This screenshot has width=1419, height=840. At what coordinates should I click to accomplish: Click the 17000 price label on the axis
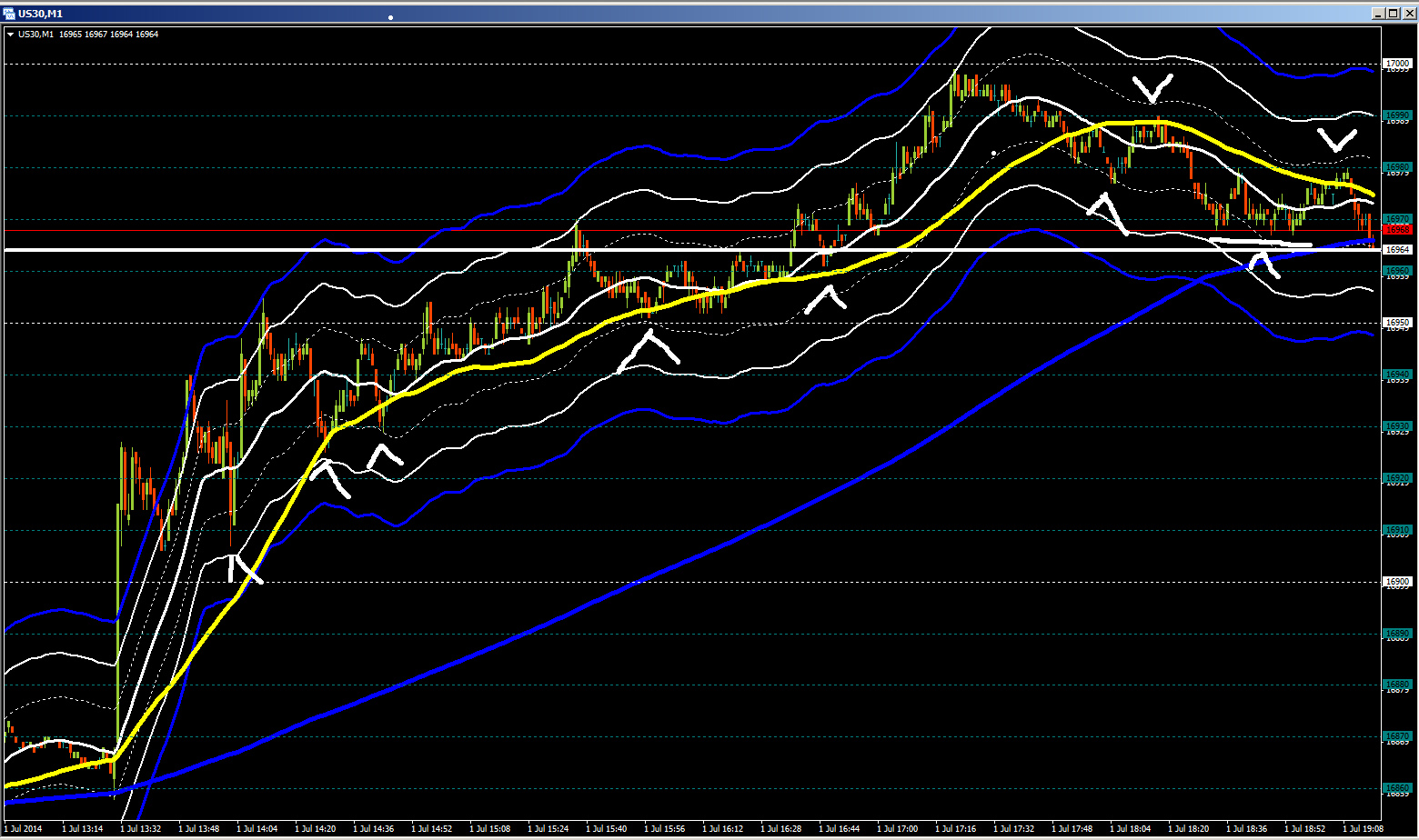pos(1397,64)
